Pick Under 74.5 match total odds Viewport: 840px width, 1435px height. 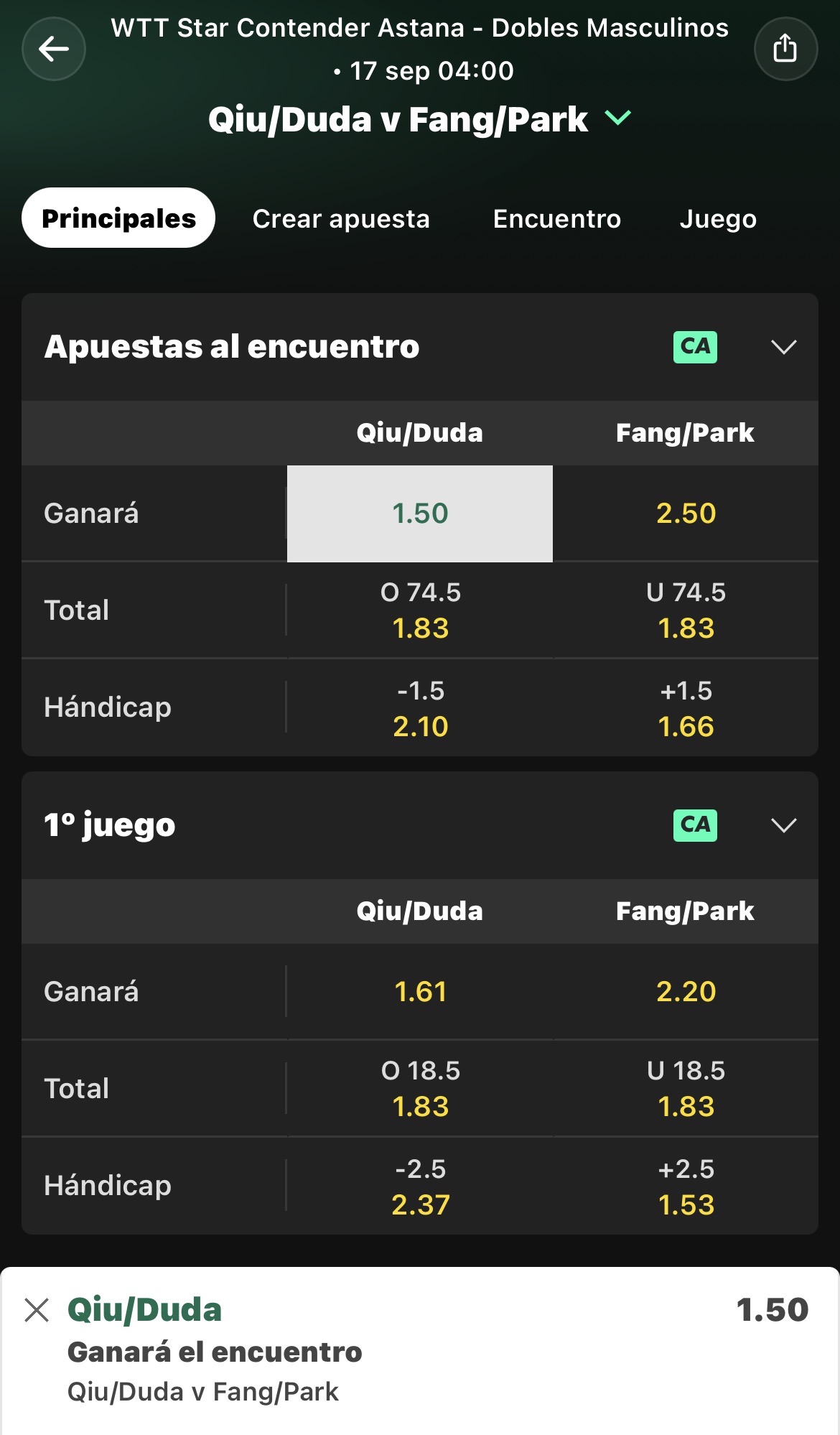pos(686,610)
